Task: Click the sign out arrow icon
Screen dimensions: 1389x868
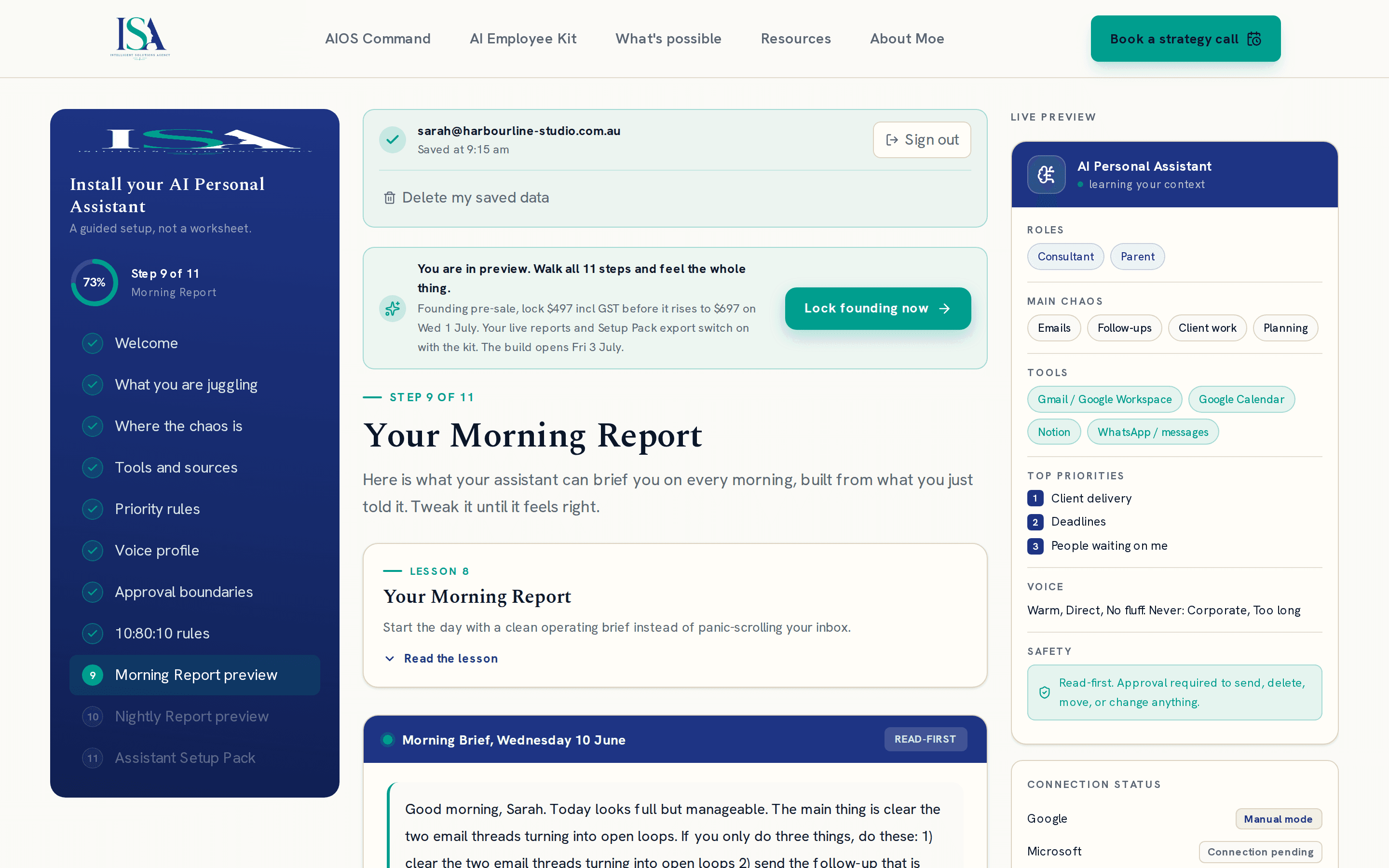Action: (x=891, y=139)
